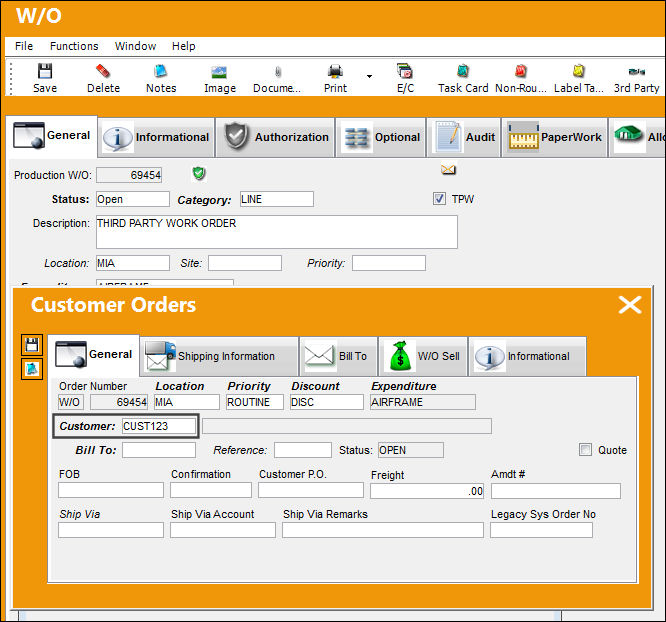Click the Expenditure field showing AIRFRAME
Viewport: 666px width, 622px height.
[x=423, y=402]
